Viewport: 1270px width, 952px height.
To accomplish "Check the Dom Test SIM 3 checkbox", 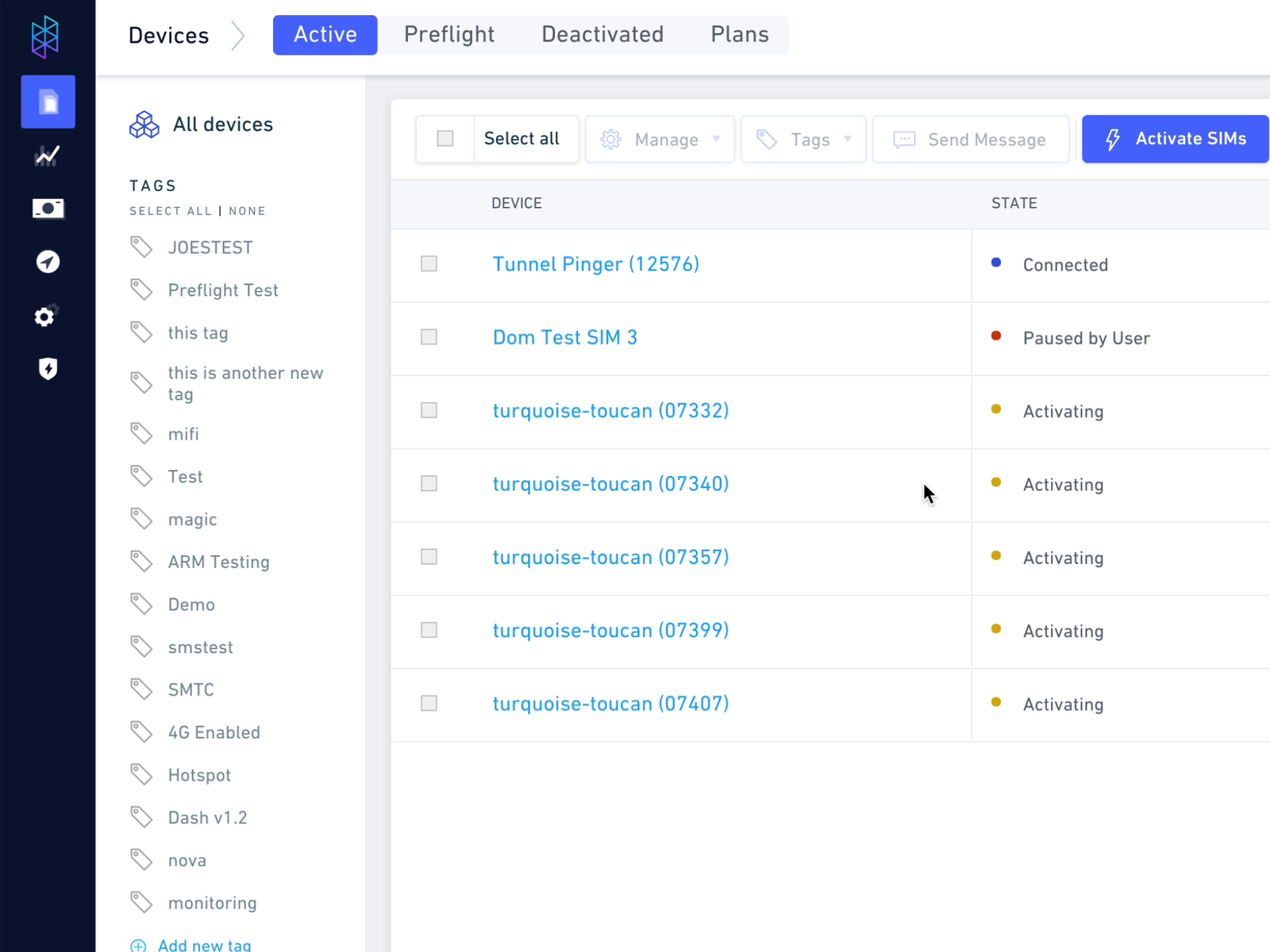I will 429,337.
